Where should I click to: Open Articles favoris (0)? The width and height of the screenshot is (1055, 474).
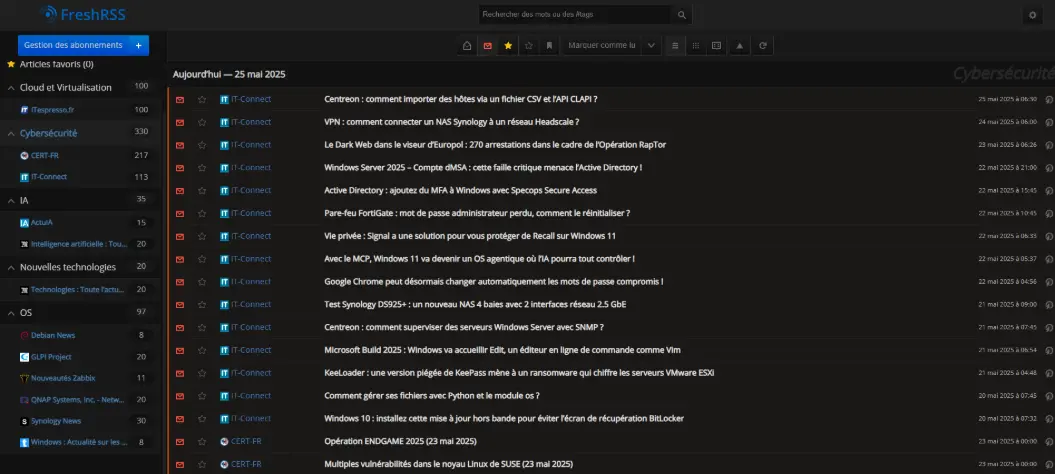(57, 65)
